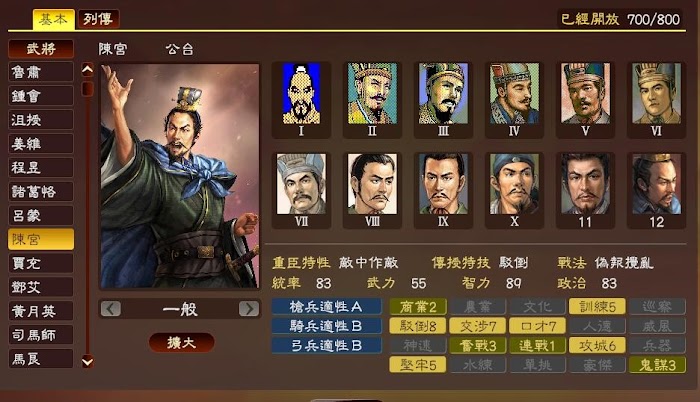Click the officer list scrollbar handle

pyautogui.click(x=88, y=88)
